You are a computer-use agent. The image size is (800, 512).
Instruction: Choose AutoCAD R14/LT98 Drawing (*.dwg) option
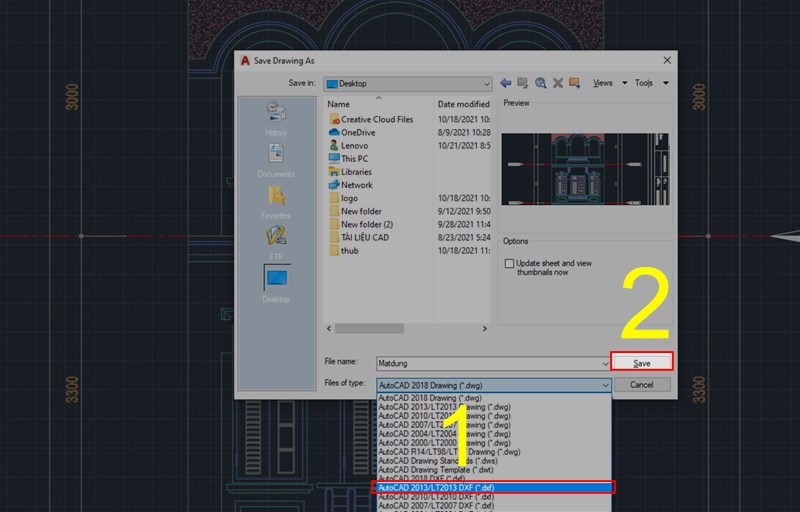(494, 452)
